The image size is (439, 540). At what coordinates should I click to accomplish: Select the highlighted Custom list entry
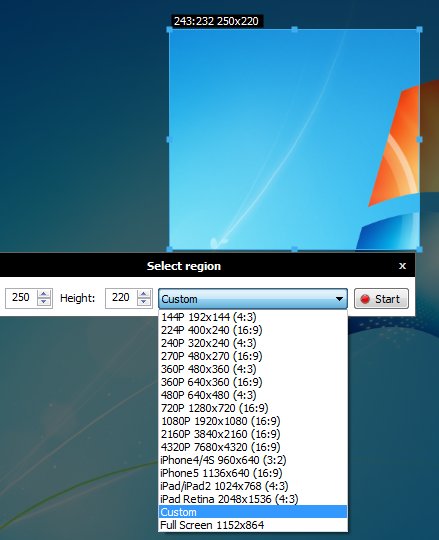(253, 512)
